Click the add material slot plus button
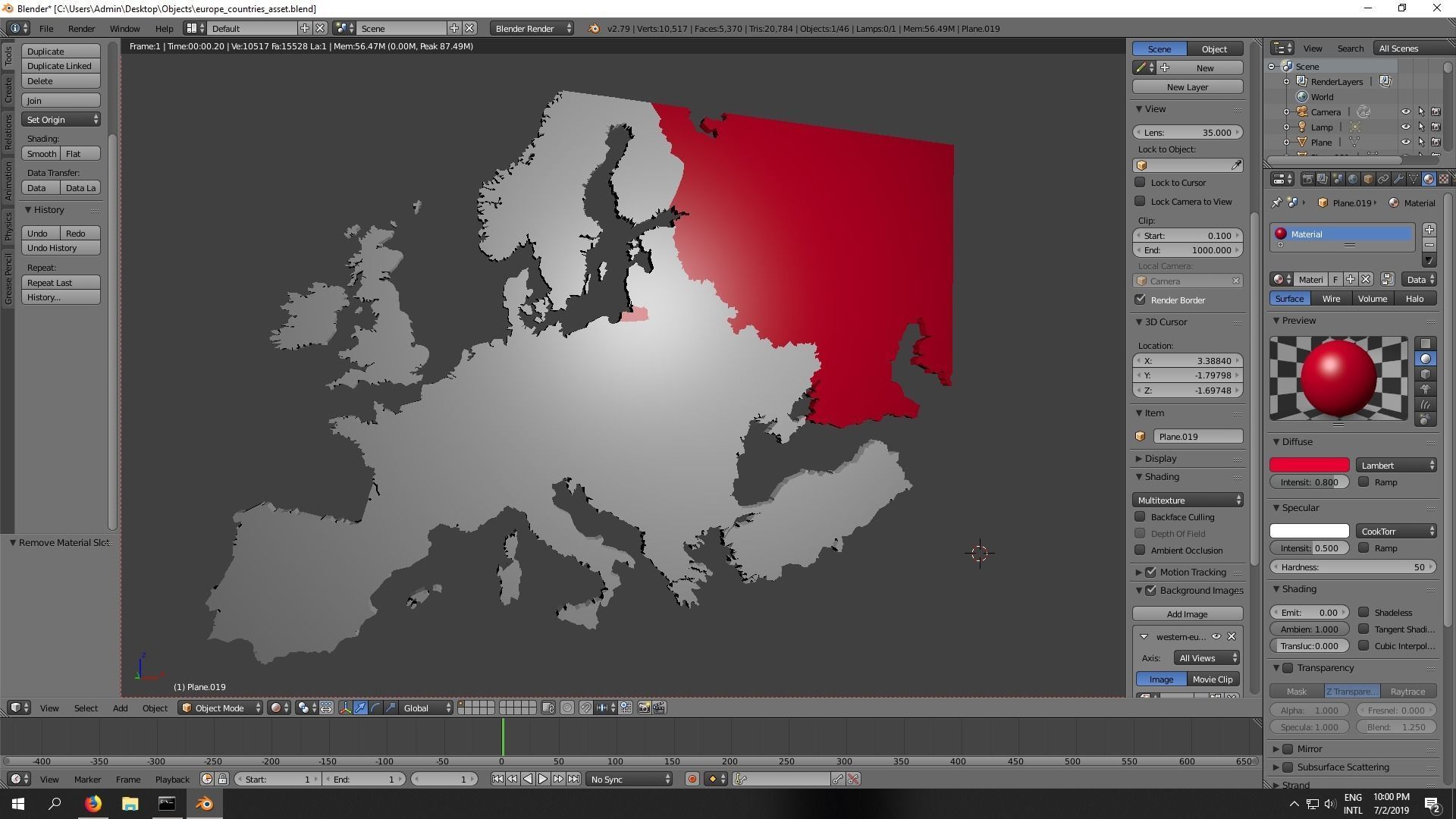The height and width of the screenshot is (819, 1456). [x=1429, y=230]
